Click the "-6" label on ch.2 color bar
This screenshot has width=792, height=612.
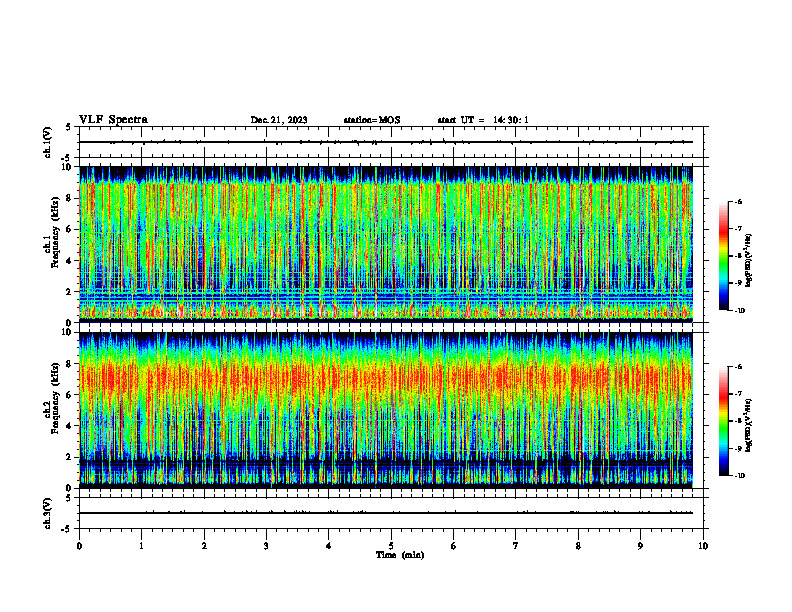[738, 367]
